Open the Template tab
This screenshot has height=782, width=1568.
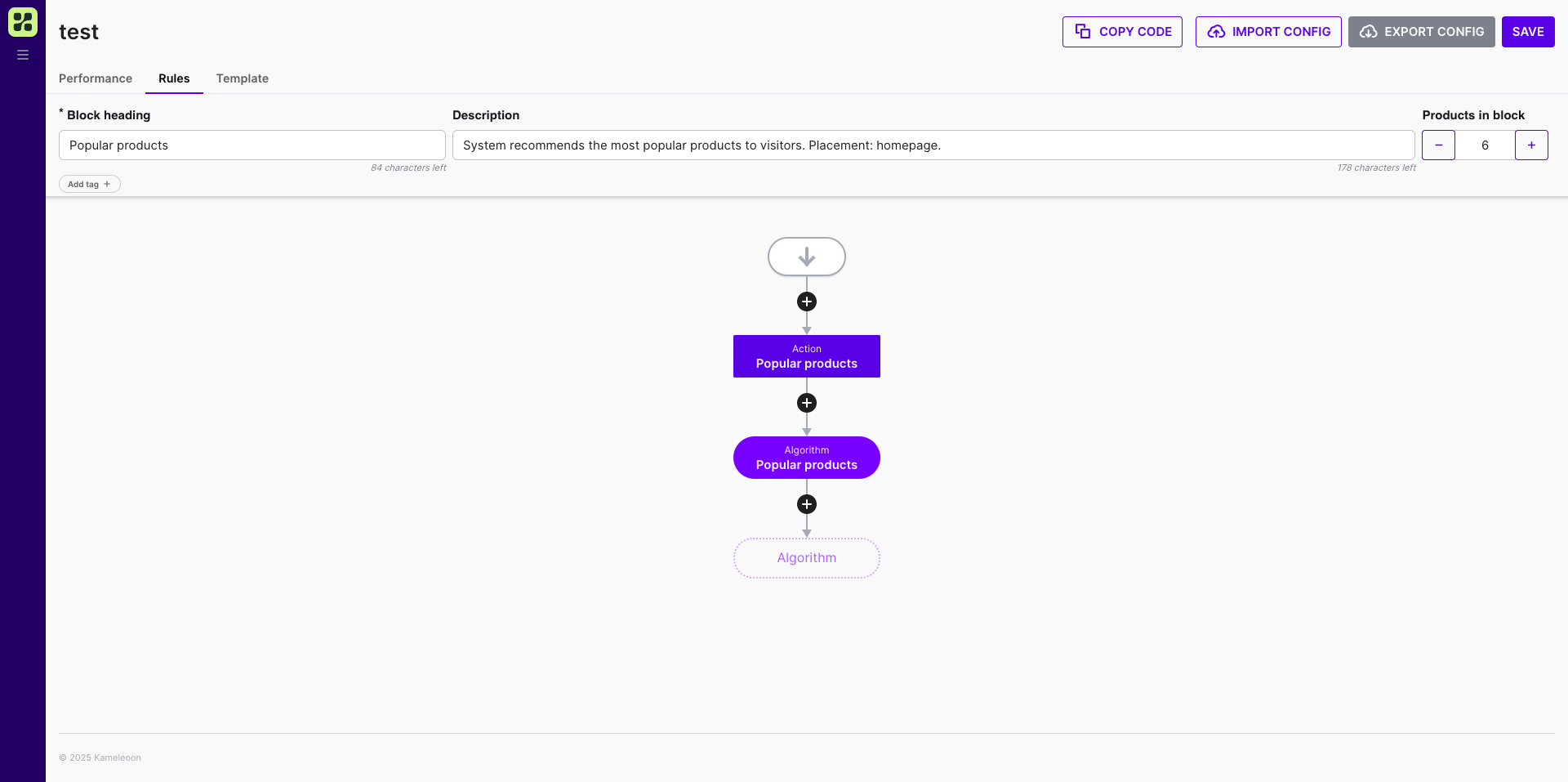coord(243,78)
